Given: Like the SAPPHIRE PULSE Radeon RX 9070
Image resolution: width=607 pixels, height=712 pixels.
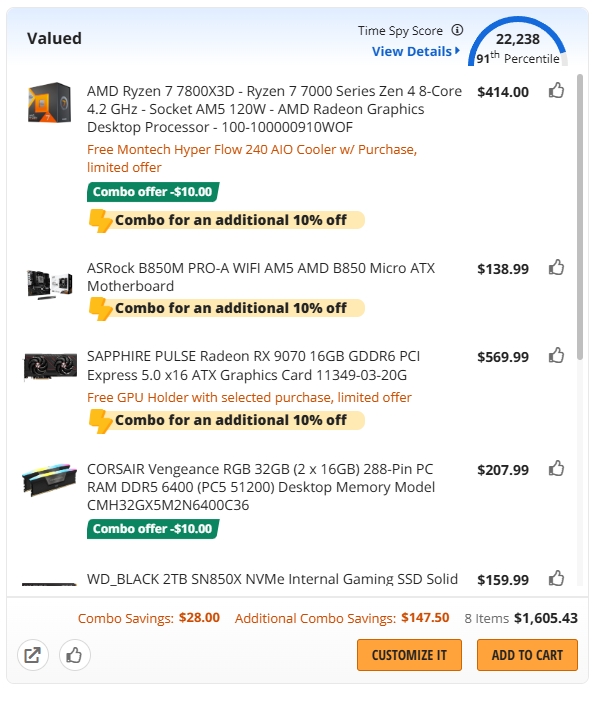Looking at the screenshot, I should tap(557, 356).
